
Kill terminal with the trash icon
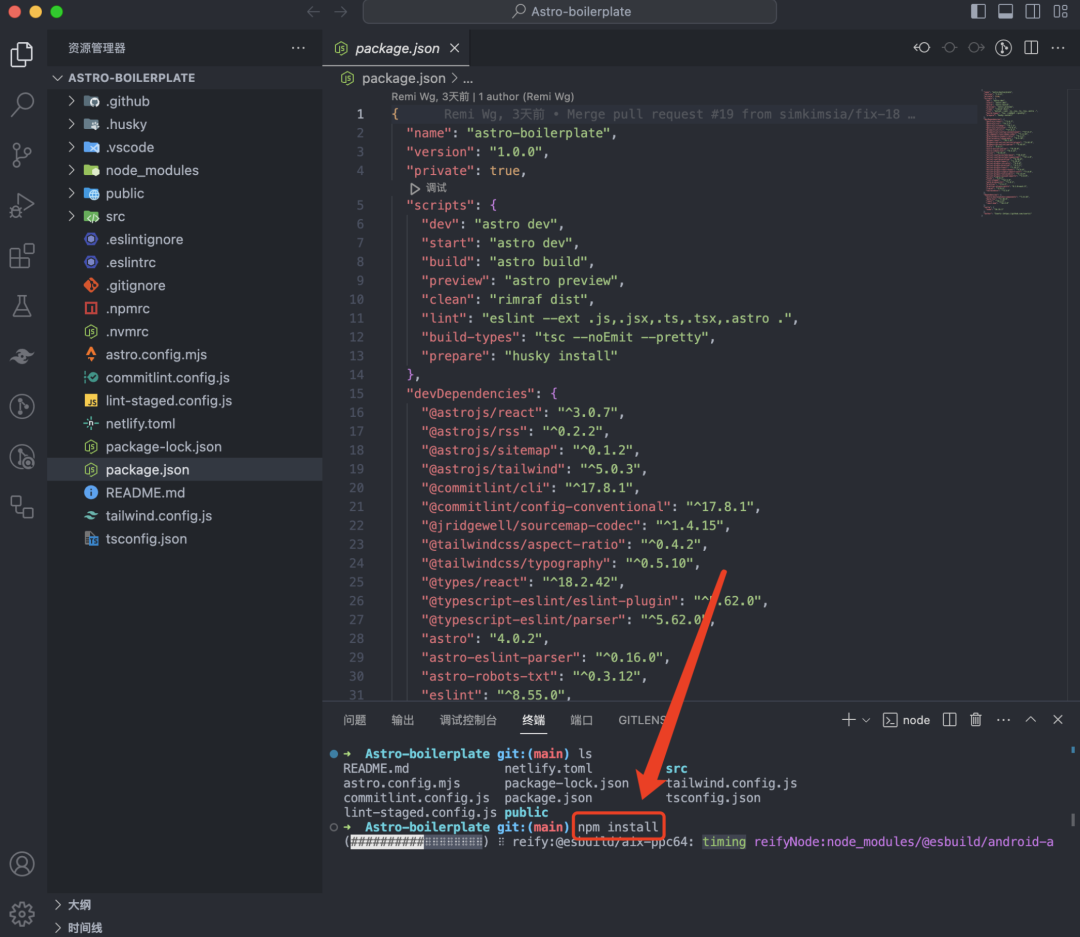(x=976, y=720)
